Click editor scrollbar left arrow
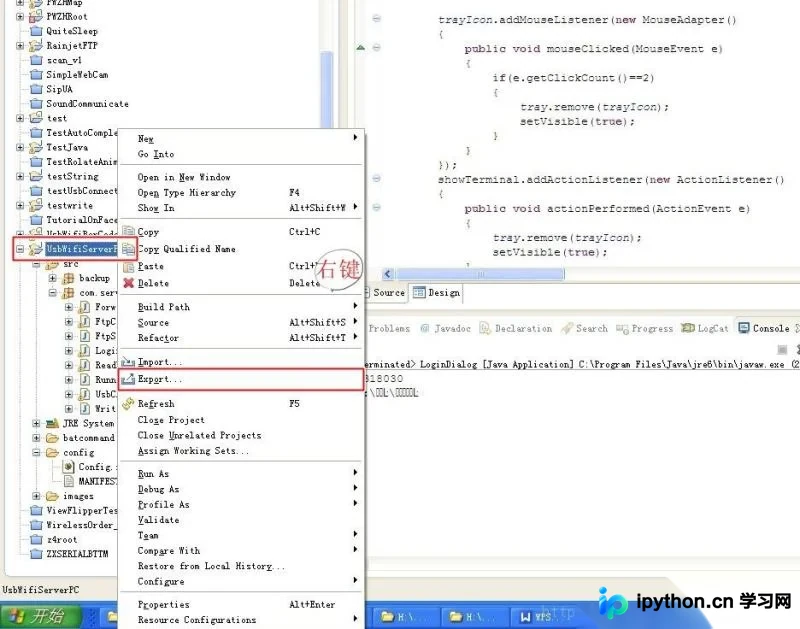The height and width of the screenshot is (629, 800). [388, 274]
